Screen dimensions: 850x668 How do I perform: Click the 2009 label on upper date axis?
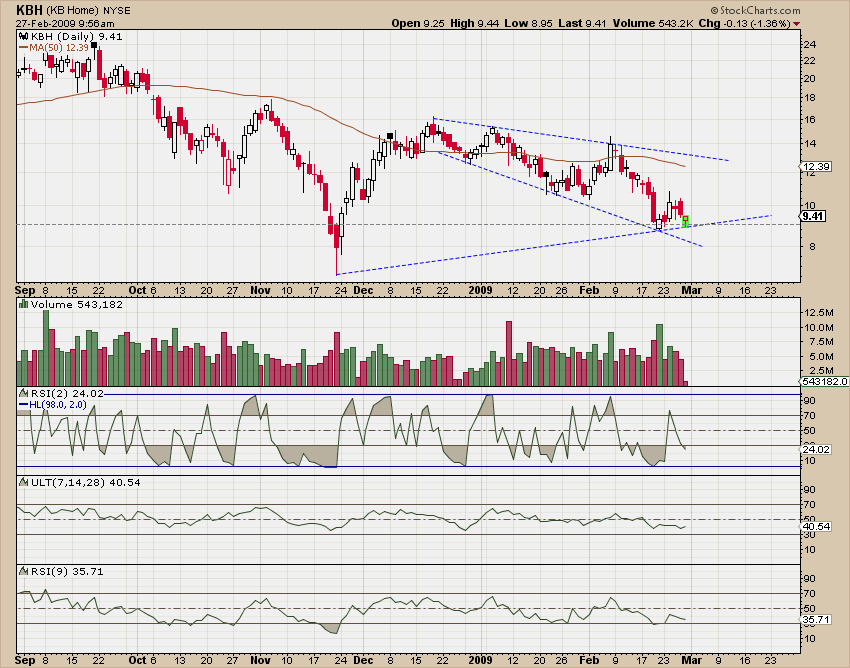click(480, 290)
